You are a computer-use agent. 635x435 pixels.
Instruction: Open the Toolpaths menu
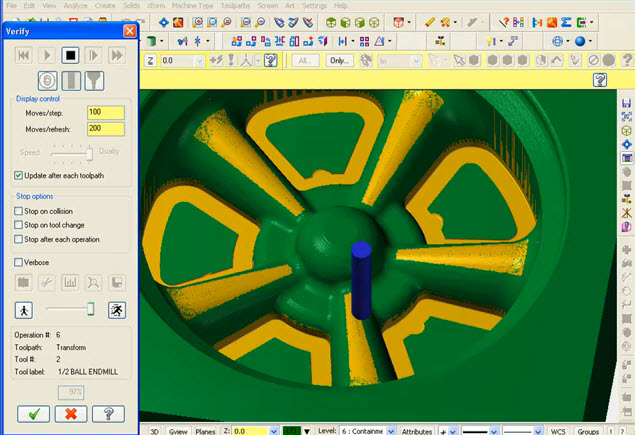click(235, 6)
